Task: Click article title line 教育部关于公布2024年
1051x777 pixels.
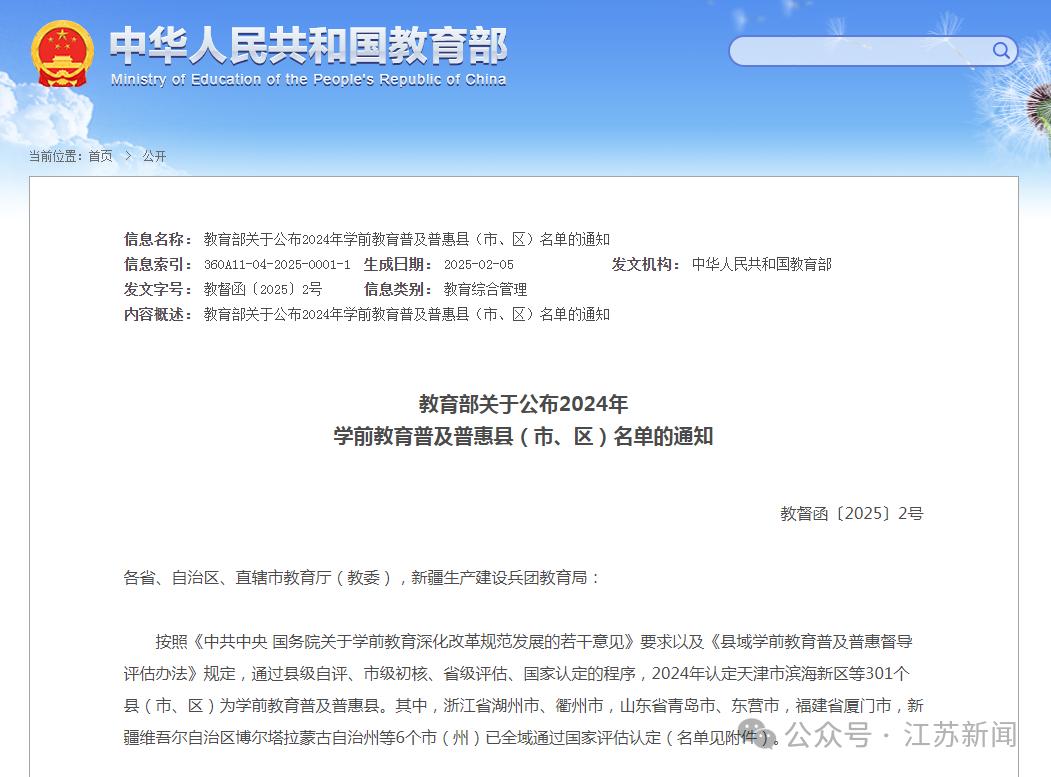Action: click(523, 404)
